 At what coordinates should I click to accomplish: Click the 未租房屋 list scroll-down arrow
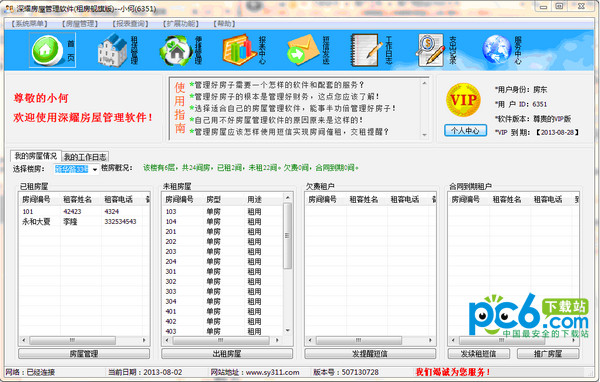pyautogui.click(x=288, y=330)
